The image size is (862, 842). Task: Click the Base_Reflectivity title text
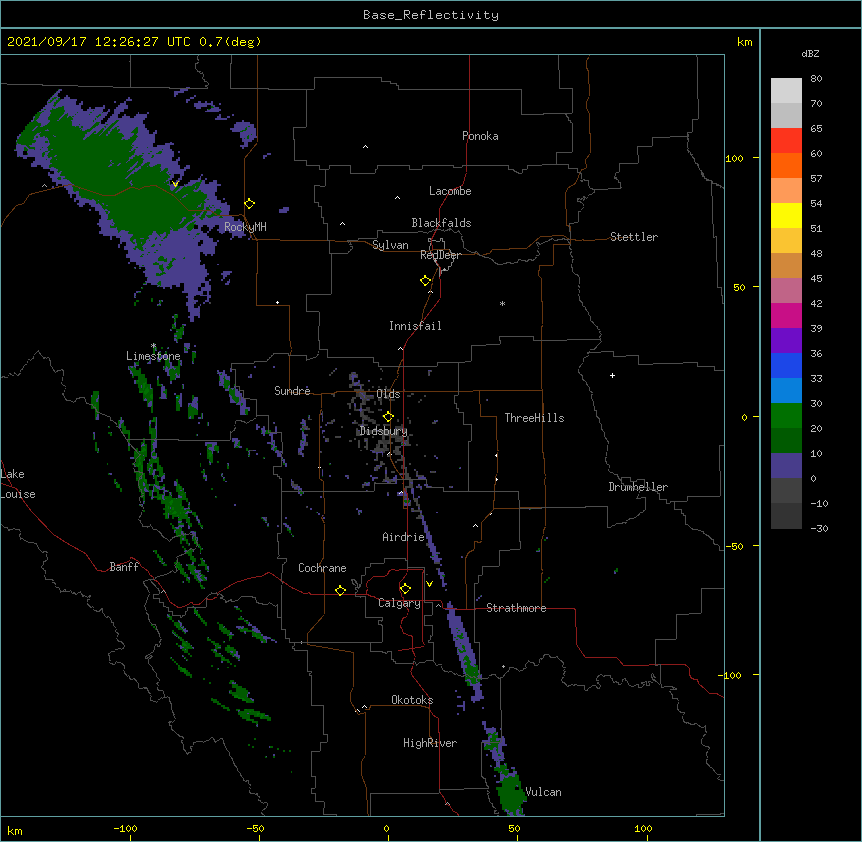(431, 15)
